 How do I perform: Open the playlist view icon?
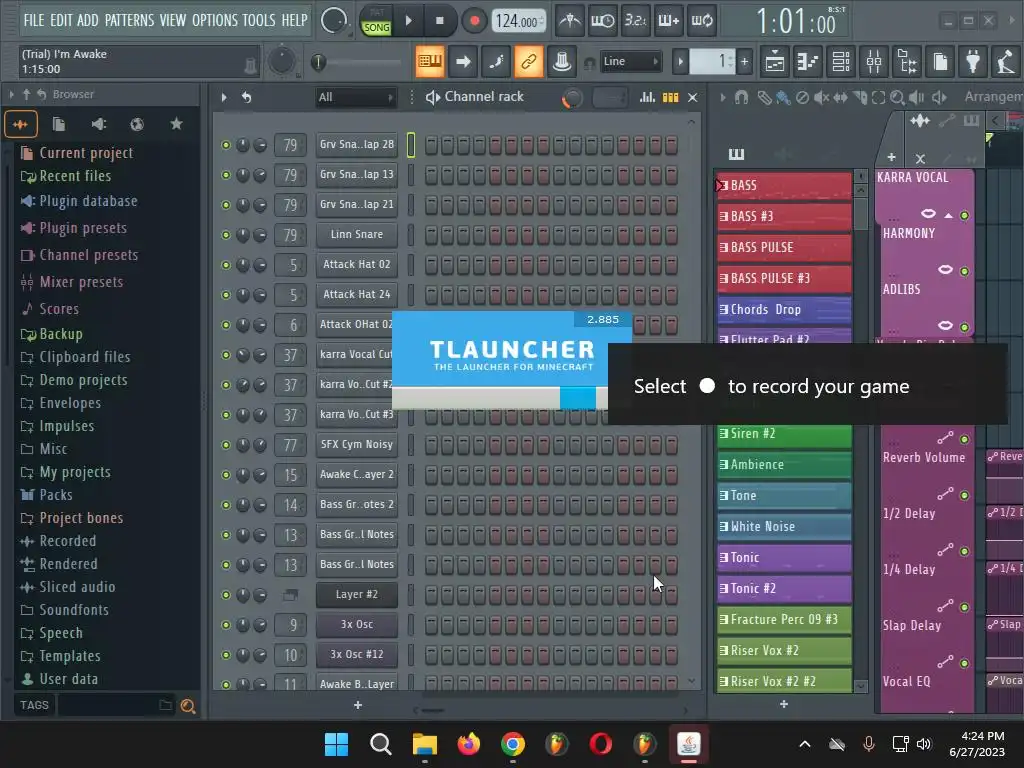[775, 62]
